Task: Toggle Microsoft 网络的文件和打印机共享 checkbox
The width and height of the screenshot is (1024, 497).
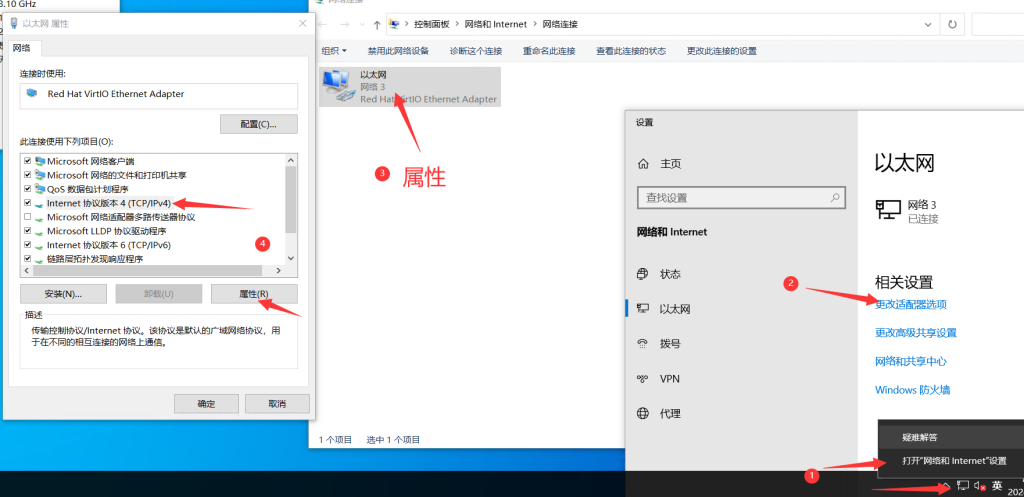Action: click(27, 175)
